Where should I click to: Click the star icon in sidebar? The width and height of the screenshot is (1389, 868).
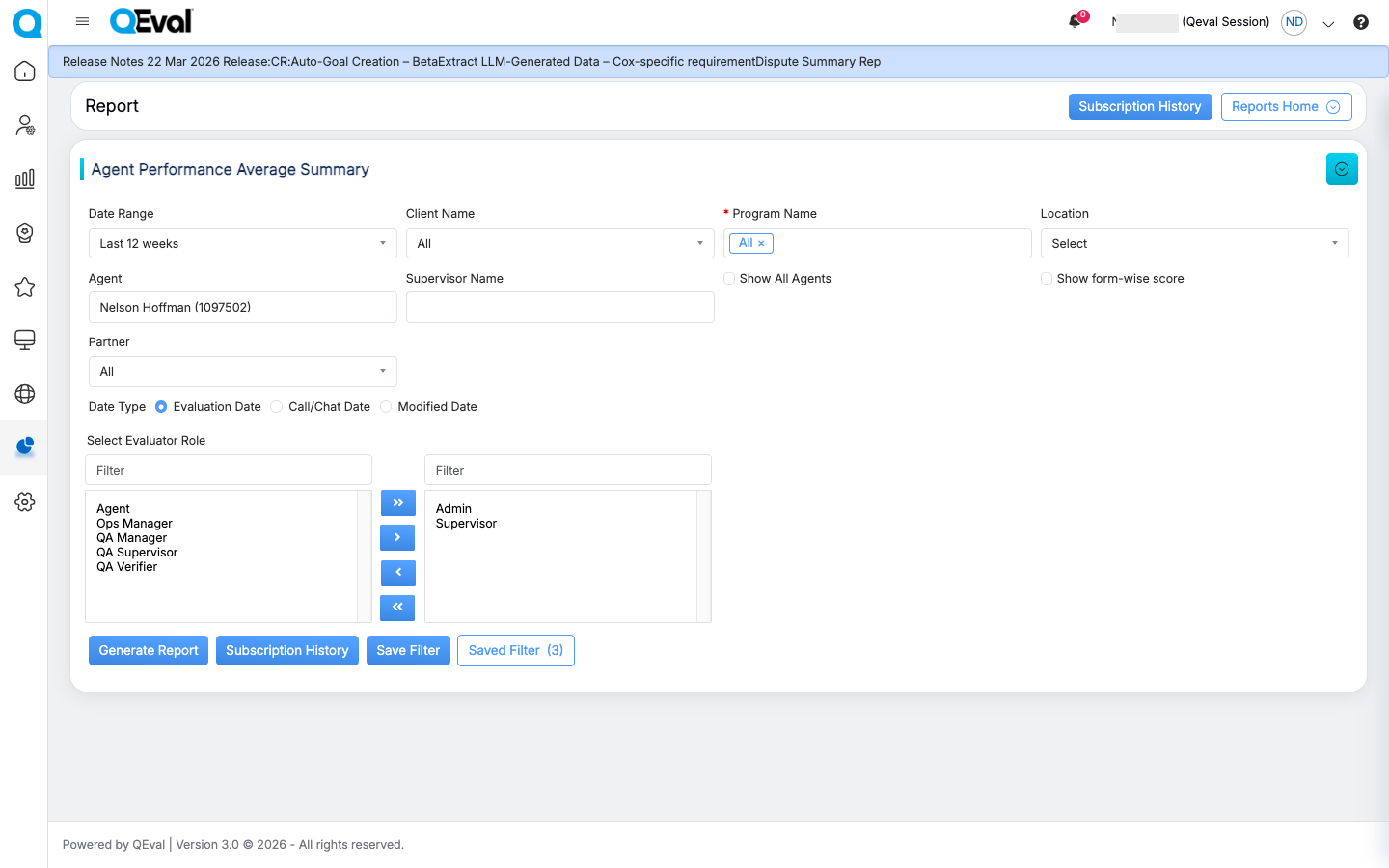[25, 286]
